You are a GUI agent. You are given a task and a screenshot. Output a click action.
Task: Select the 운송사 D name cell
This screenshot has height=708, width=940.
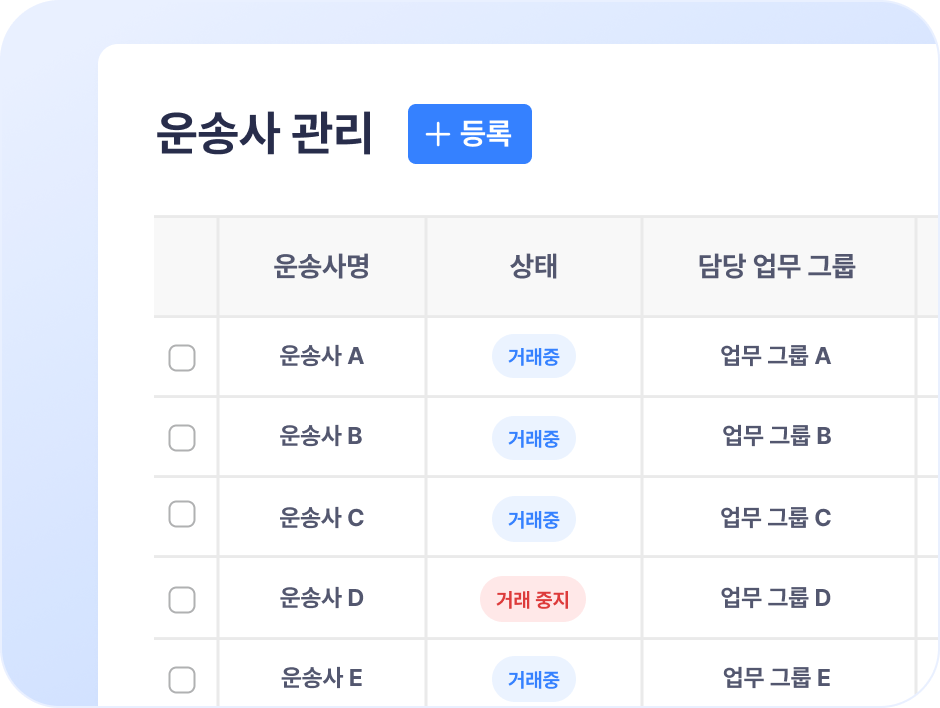322,598
